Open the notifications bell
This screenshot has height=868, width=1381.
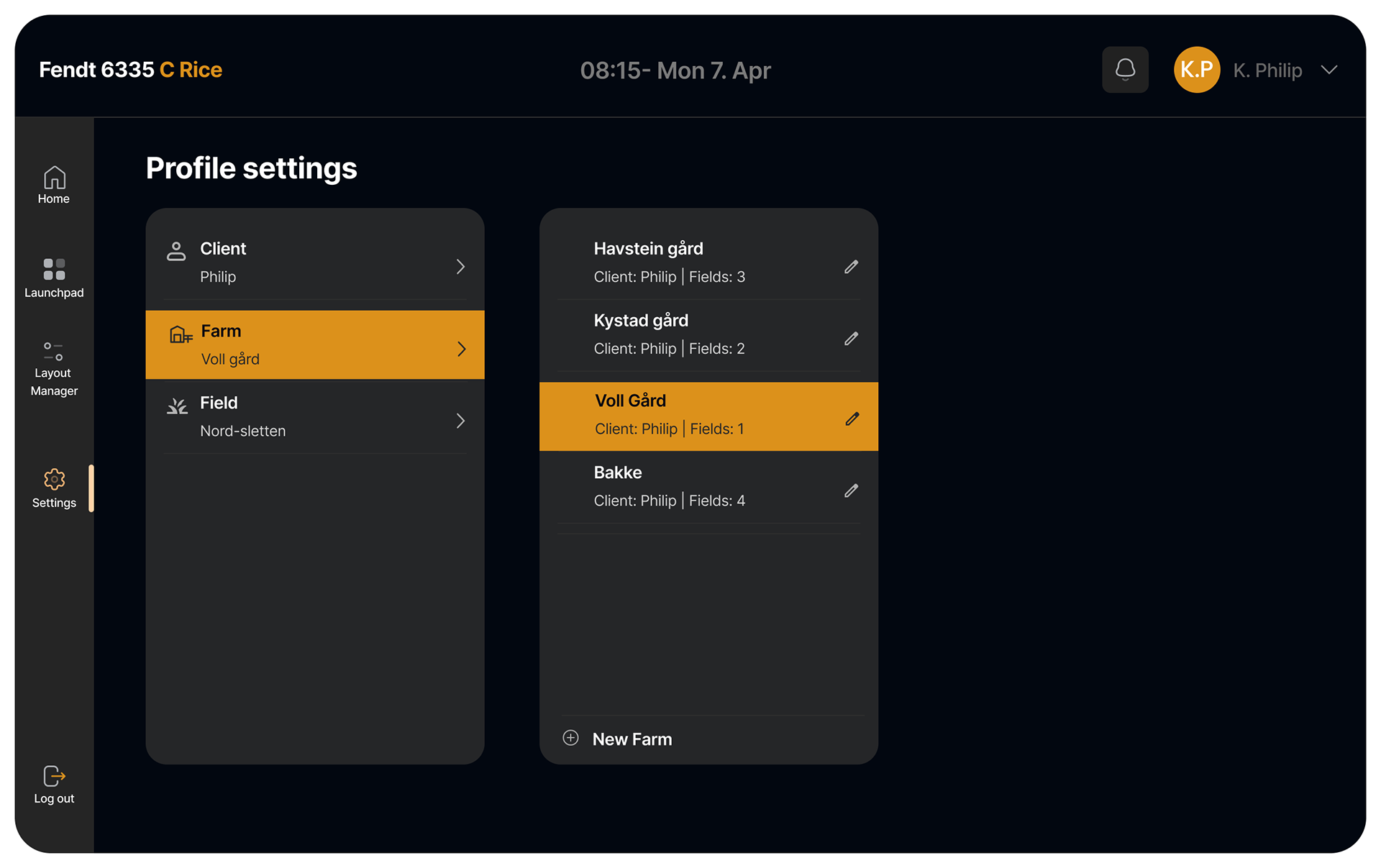click(1125, 70)
